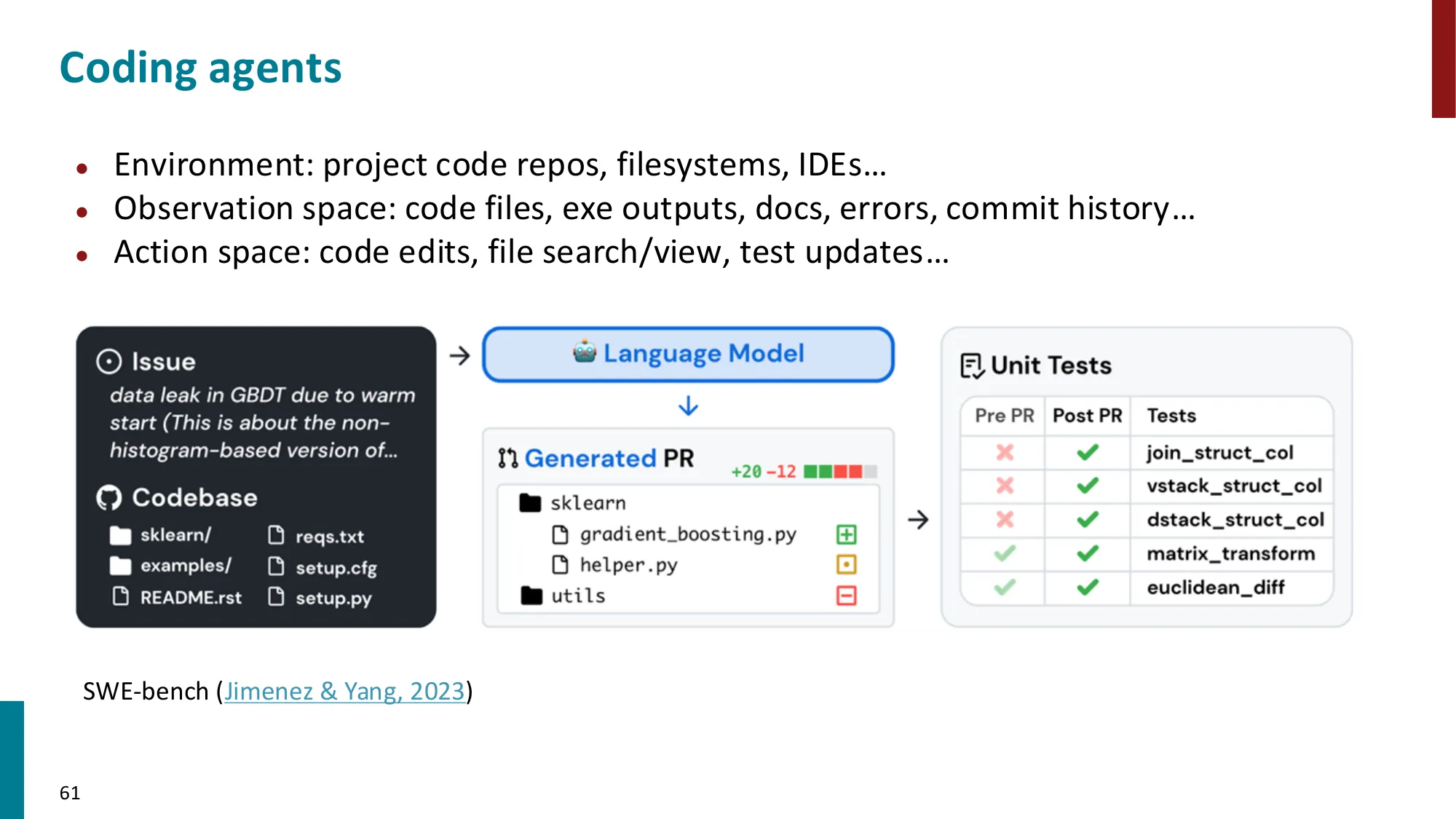Click the pull request icon beside Generated PR

point(507,459)
